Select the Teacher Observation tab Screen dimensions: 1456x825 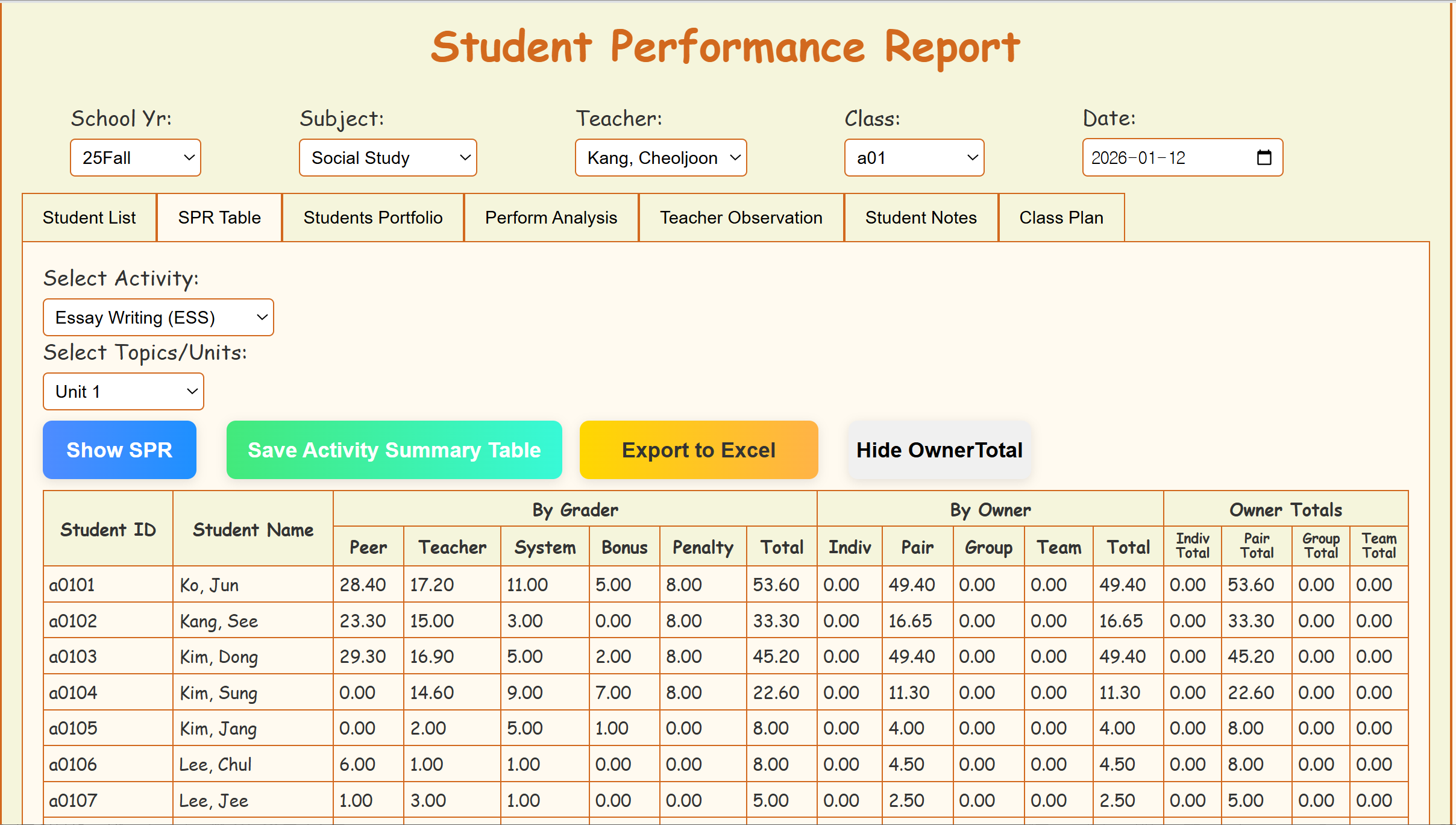[x=741, y=218]
